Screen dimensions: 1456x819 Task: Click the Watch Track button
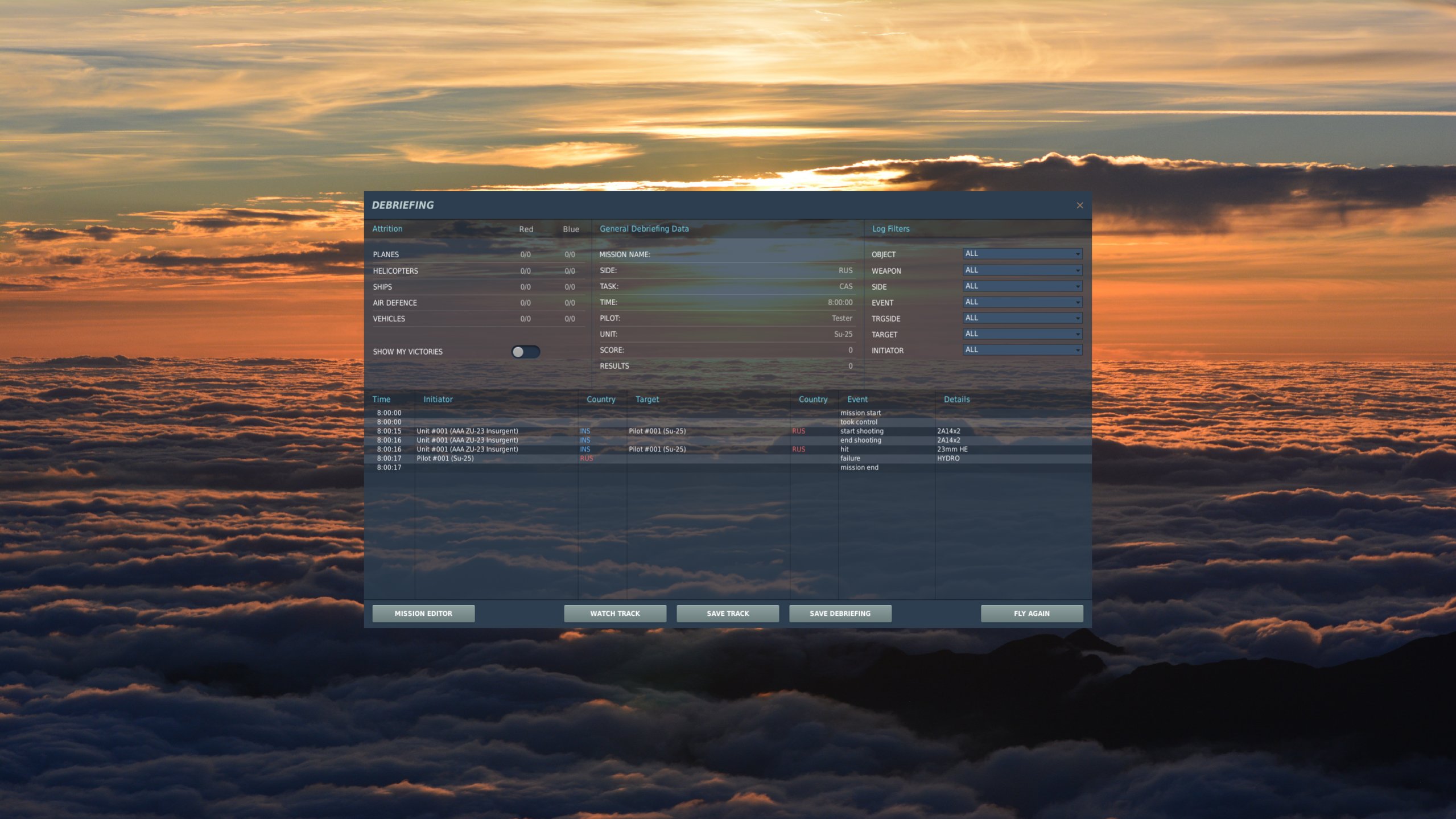(x=614, y=613)
